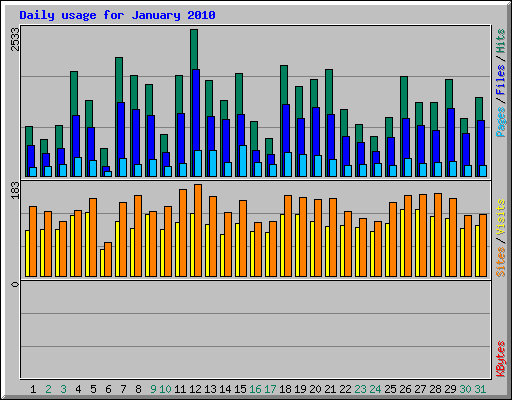
Task: Click day 2 on the x-axis
Action: point(48,389)
